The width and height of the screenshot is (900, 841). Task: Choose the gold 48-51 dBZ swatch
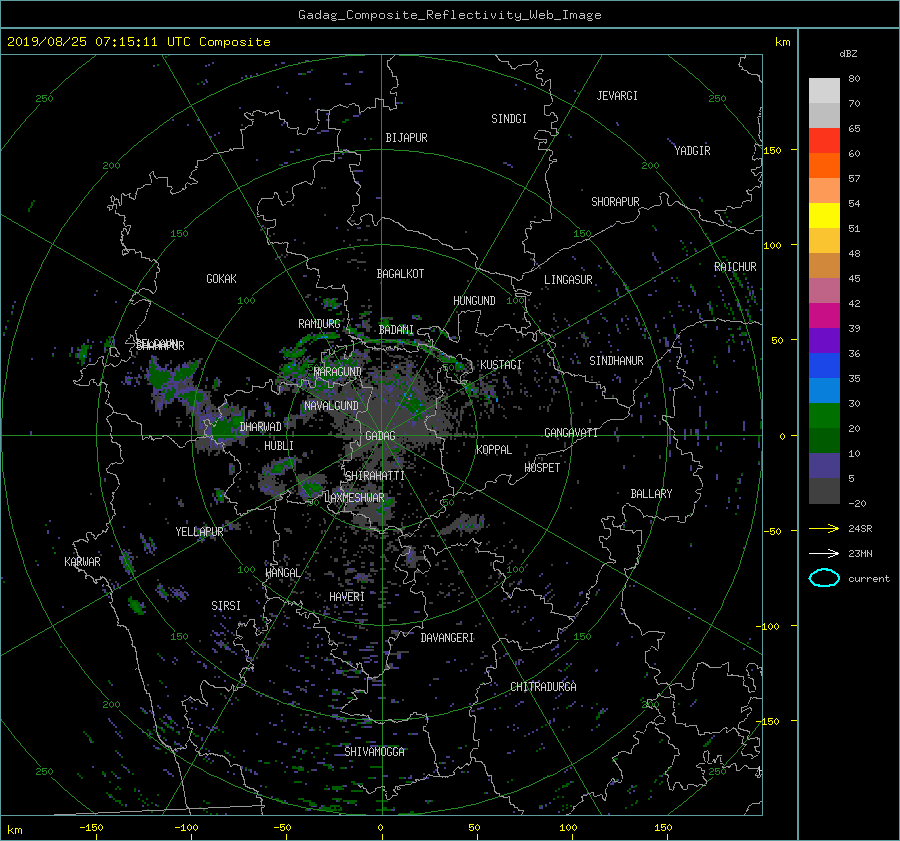click(x=824, y=241)
